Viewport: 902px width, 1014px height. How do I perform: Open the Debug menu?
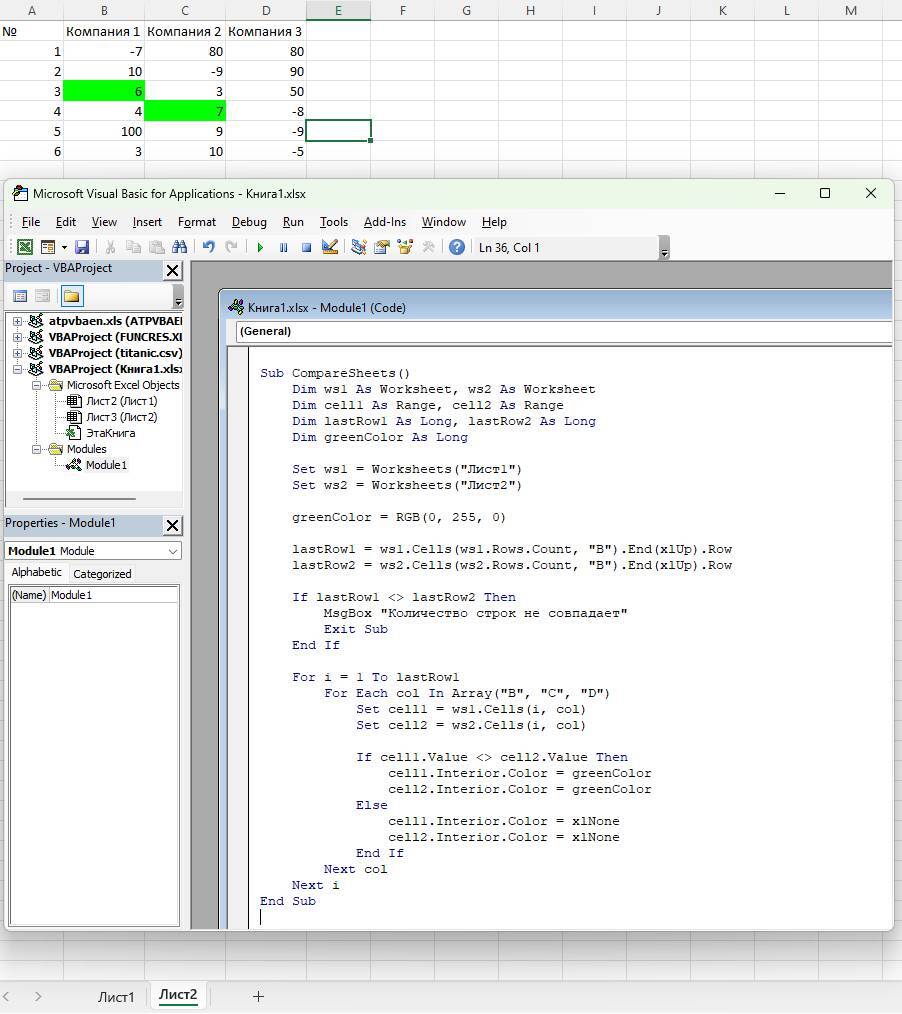coord(249,222)
